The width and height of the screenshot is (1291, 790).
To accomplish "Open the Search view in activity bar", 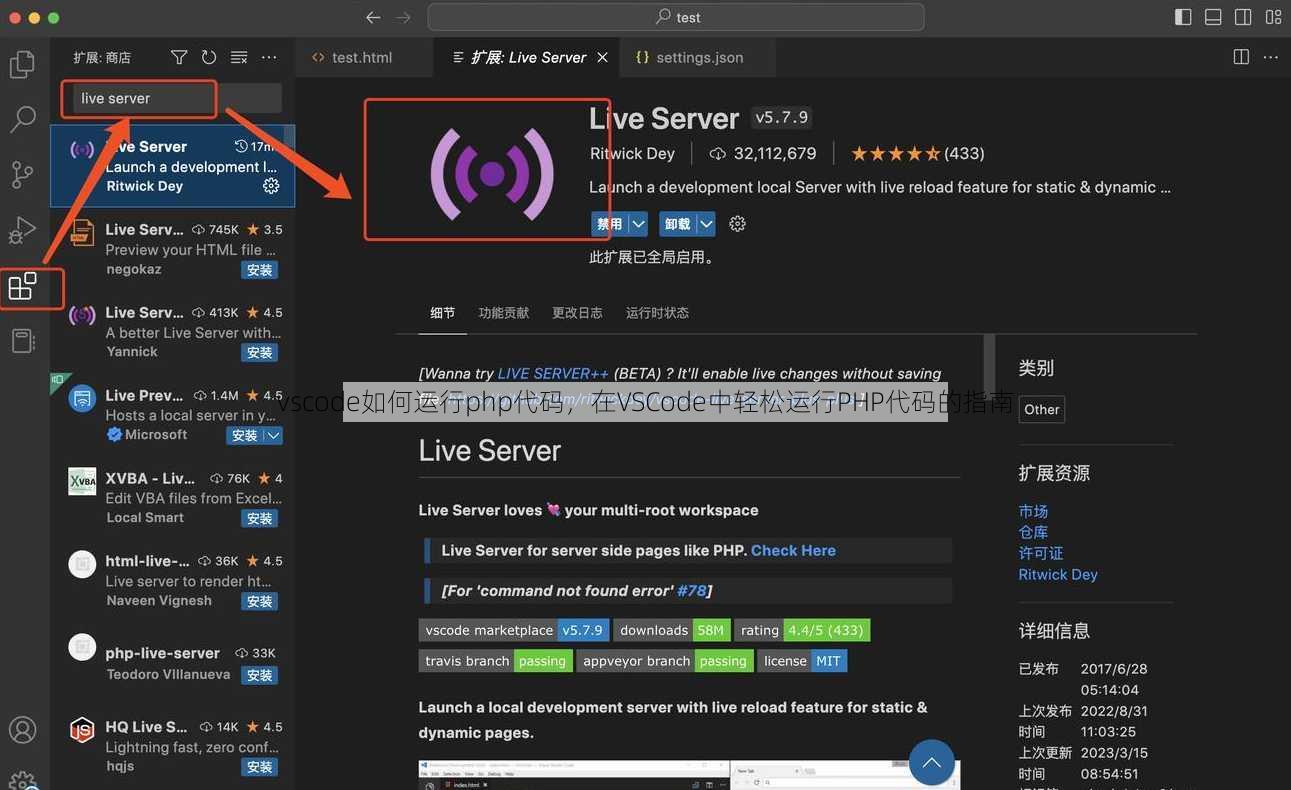I will pos(22,119).
